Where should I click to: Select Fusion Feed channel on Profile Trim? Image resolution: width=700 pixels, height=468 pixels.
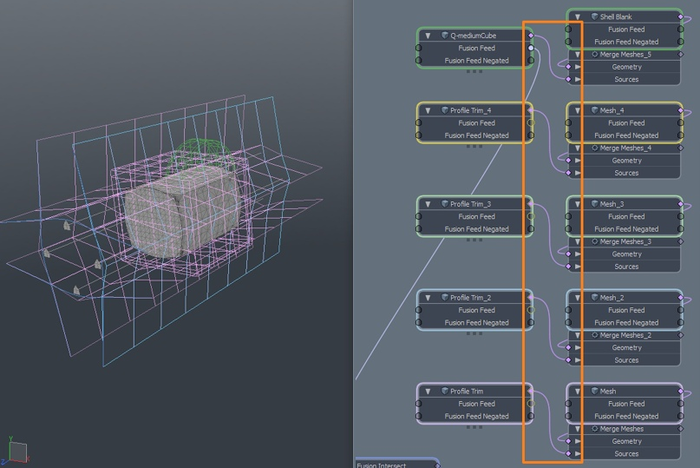[476, 404]
